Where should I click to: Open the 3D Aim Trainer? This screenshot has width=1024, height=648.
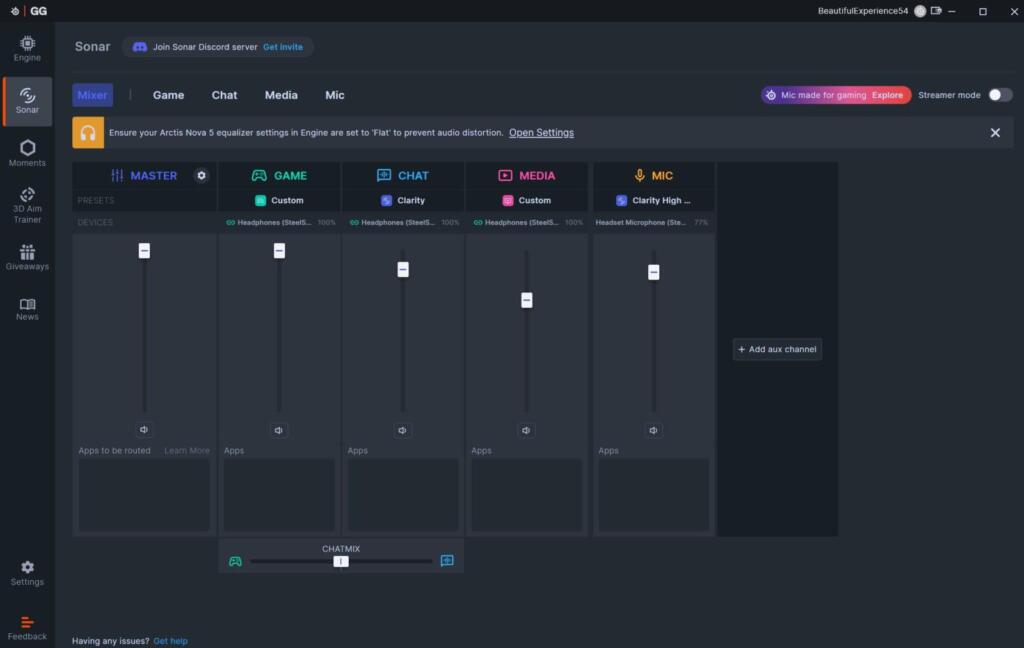coord(27,204)
